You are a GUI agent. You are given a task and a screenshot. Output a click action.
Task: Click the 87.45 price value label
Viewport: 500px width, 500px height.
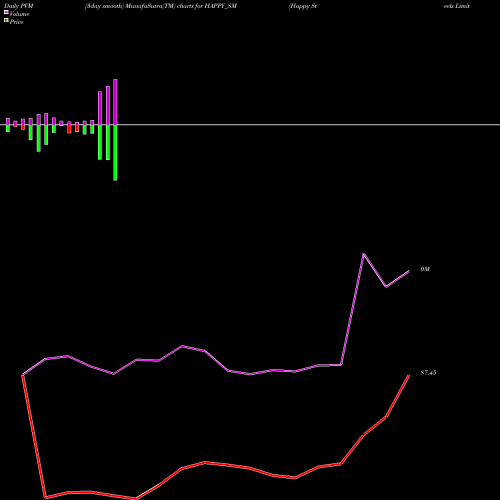coord(428,373)
